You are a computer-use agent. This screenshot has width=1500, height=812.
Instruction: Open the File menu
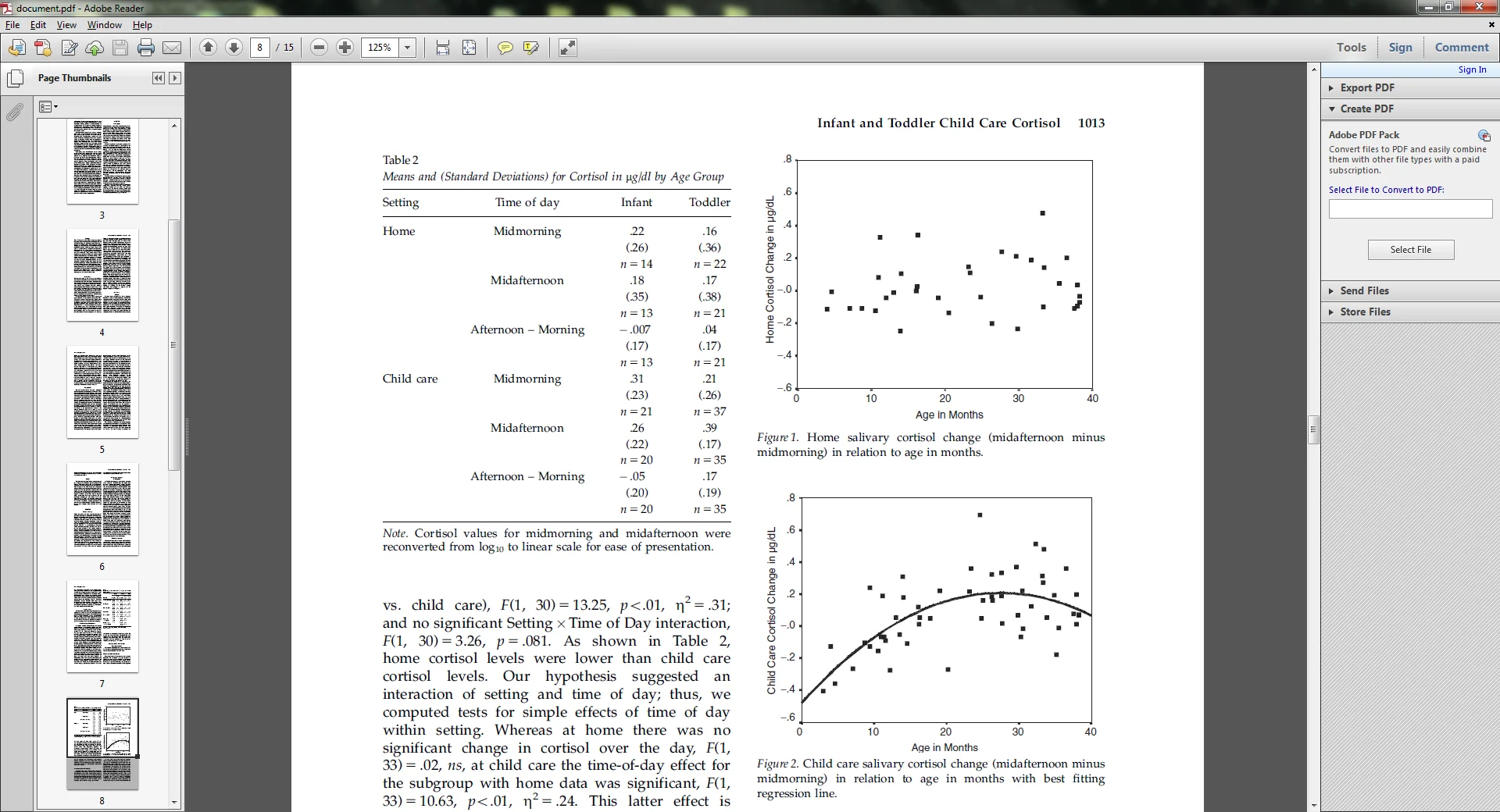12,25
